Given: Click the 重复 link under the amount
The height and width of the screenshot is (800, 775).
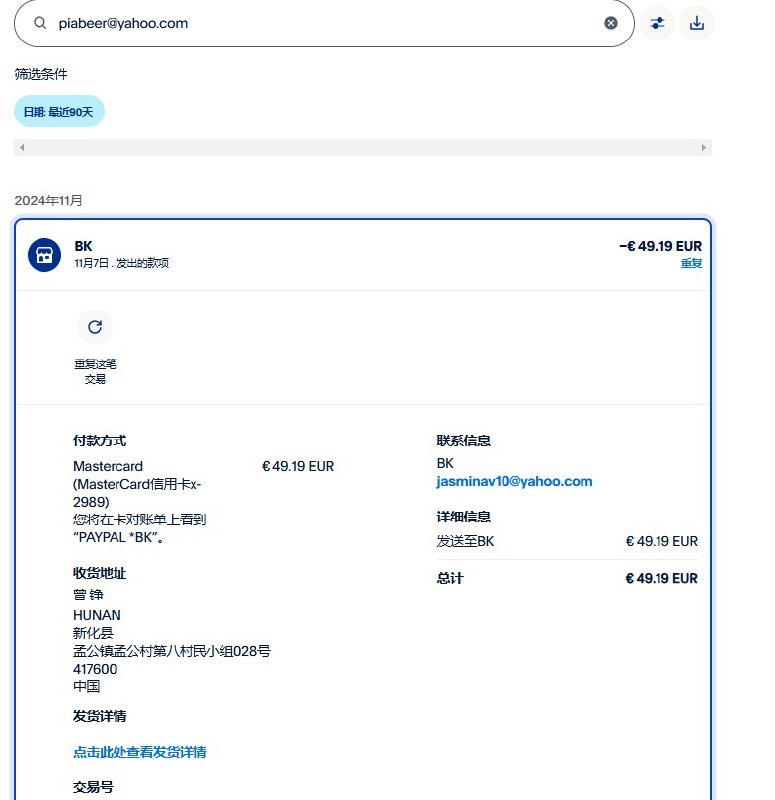Looking at the screenshot, I should coord(691,263).
